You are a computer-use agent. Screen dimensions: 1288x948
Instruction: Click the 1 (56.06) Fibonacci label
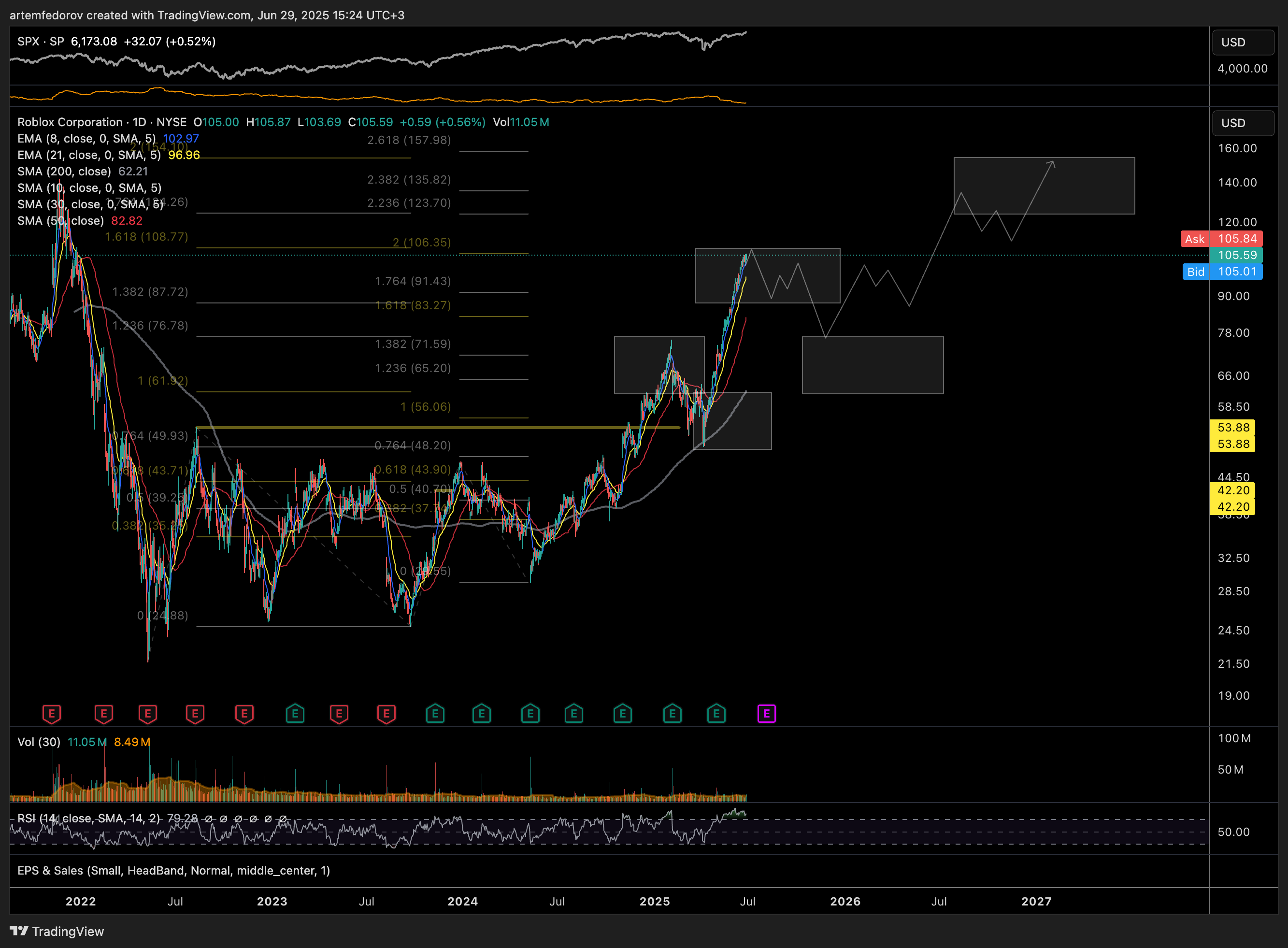pos(426,407)
